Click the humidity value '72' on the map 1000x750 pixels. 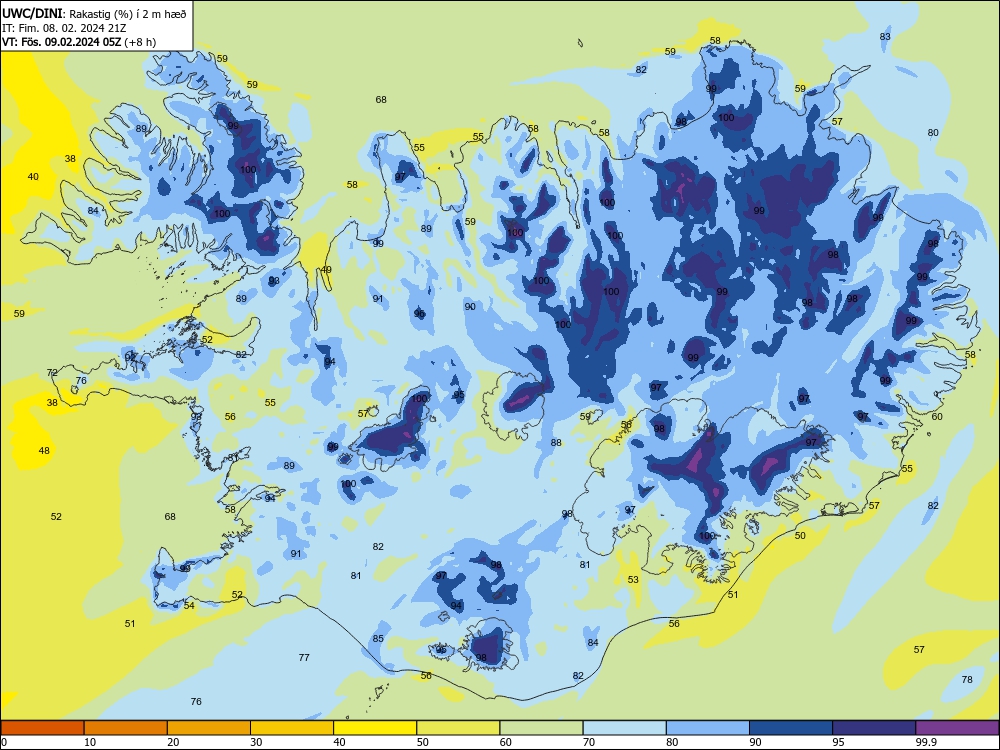click(52, 372)
